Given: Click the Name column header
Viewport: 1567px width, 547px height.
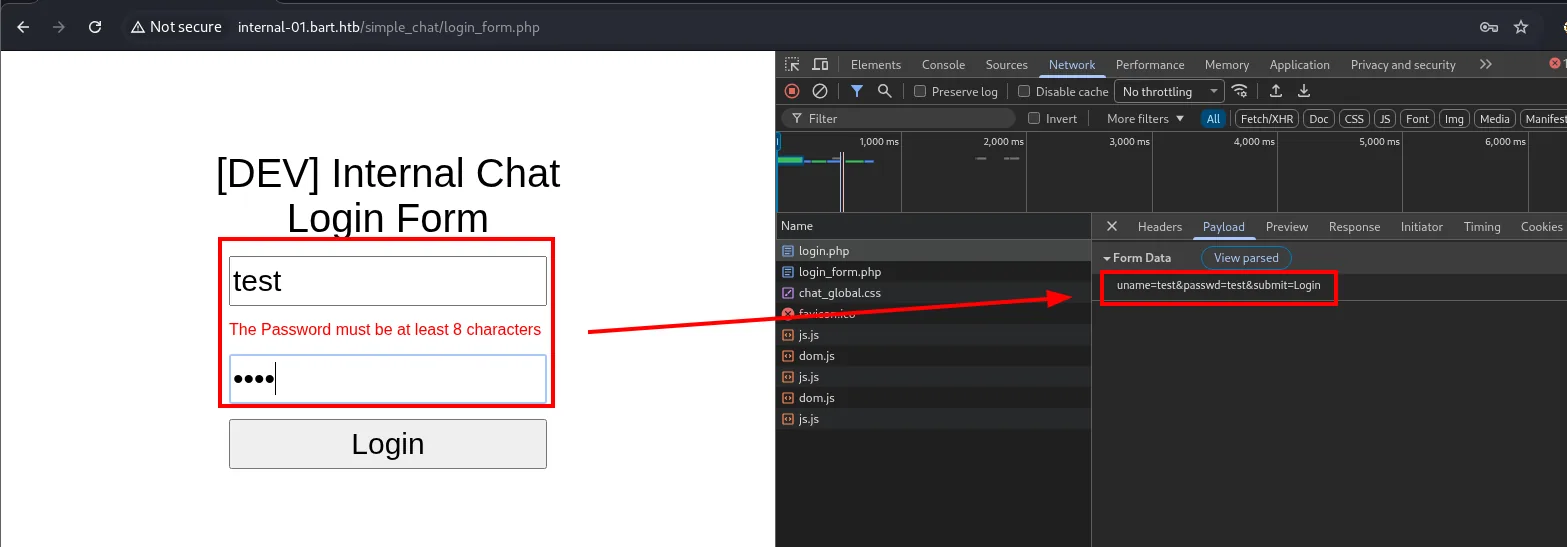Looking at the screenshot, I should [933, 226].
